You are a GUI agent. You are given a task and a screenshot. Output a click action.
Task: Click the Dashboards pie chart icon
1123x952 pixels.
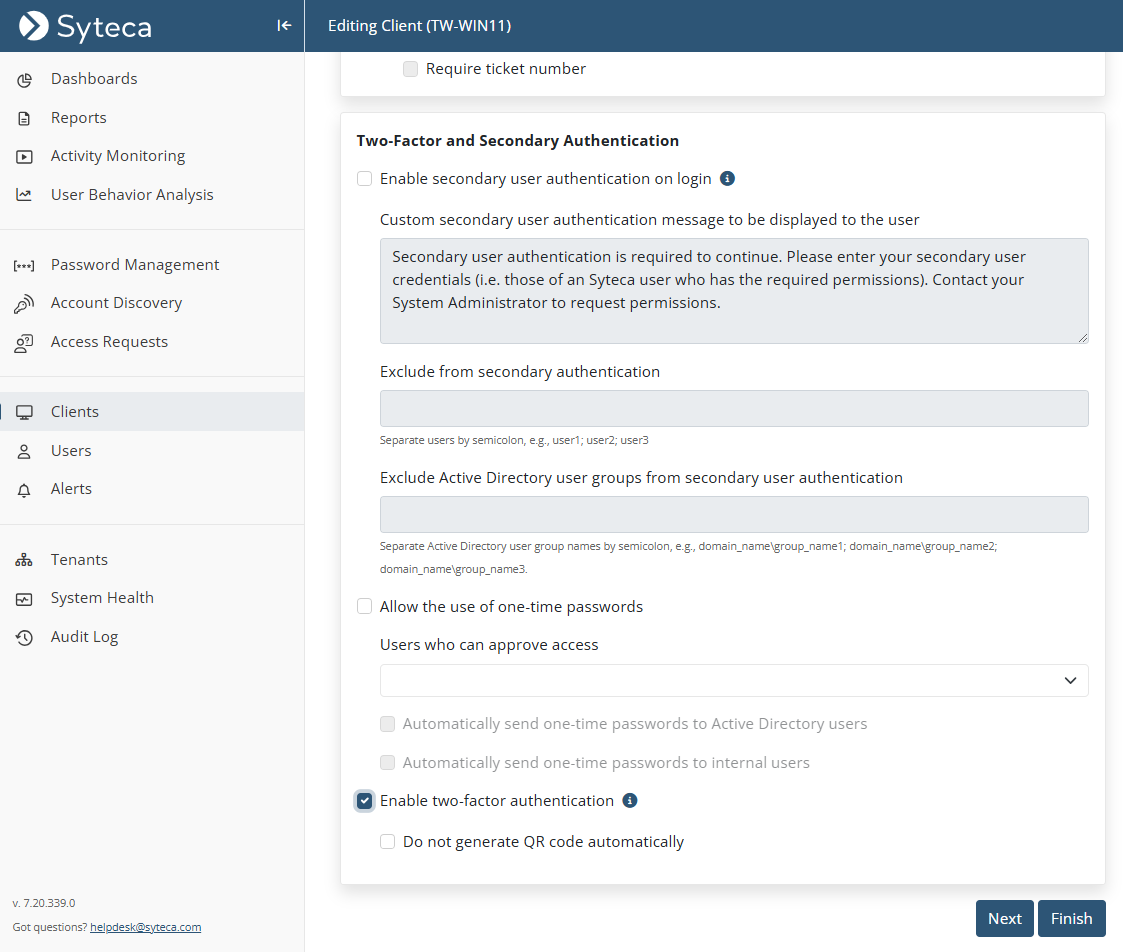pos(24,79)
